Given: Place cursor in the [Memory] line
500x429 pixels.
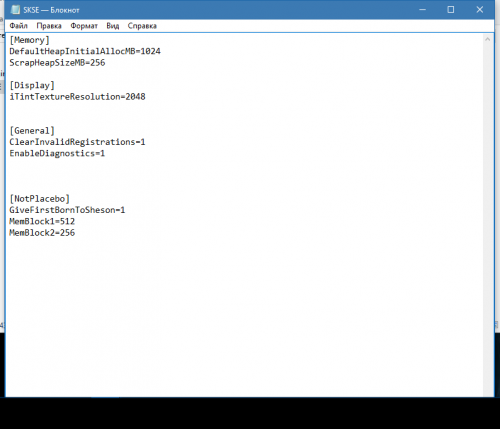Looking at the screenshot, I should point(29,40).
